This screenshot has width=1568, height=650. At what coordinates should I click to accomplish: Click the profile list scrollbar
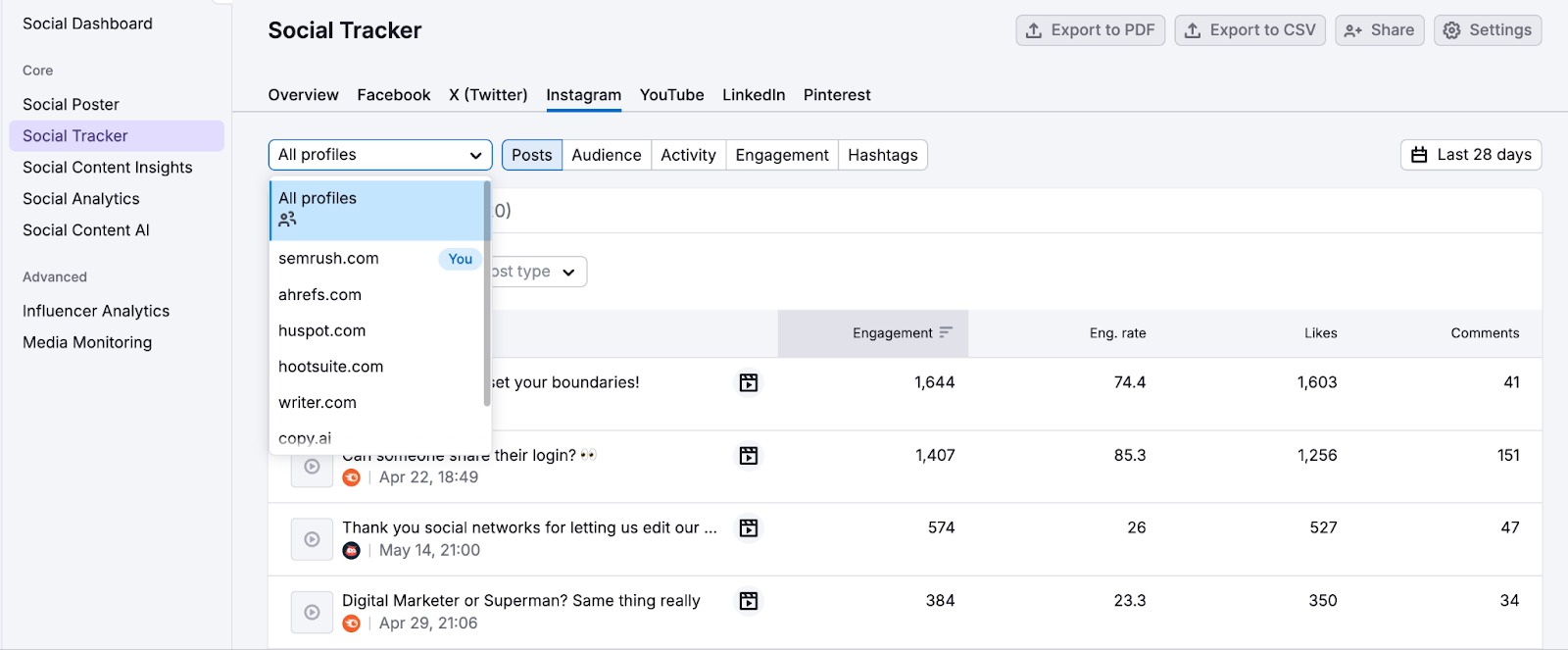[487, 293]
